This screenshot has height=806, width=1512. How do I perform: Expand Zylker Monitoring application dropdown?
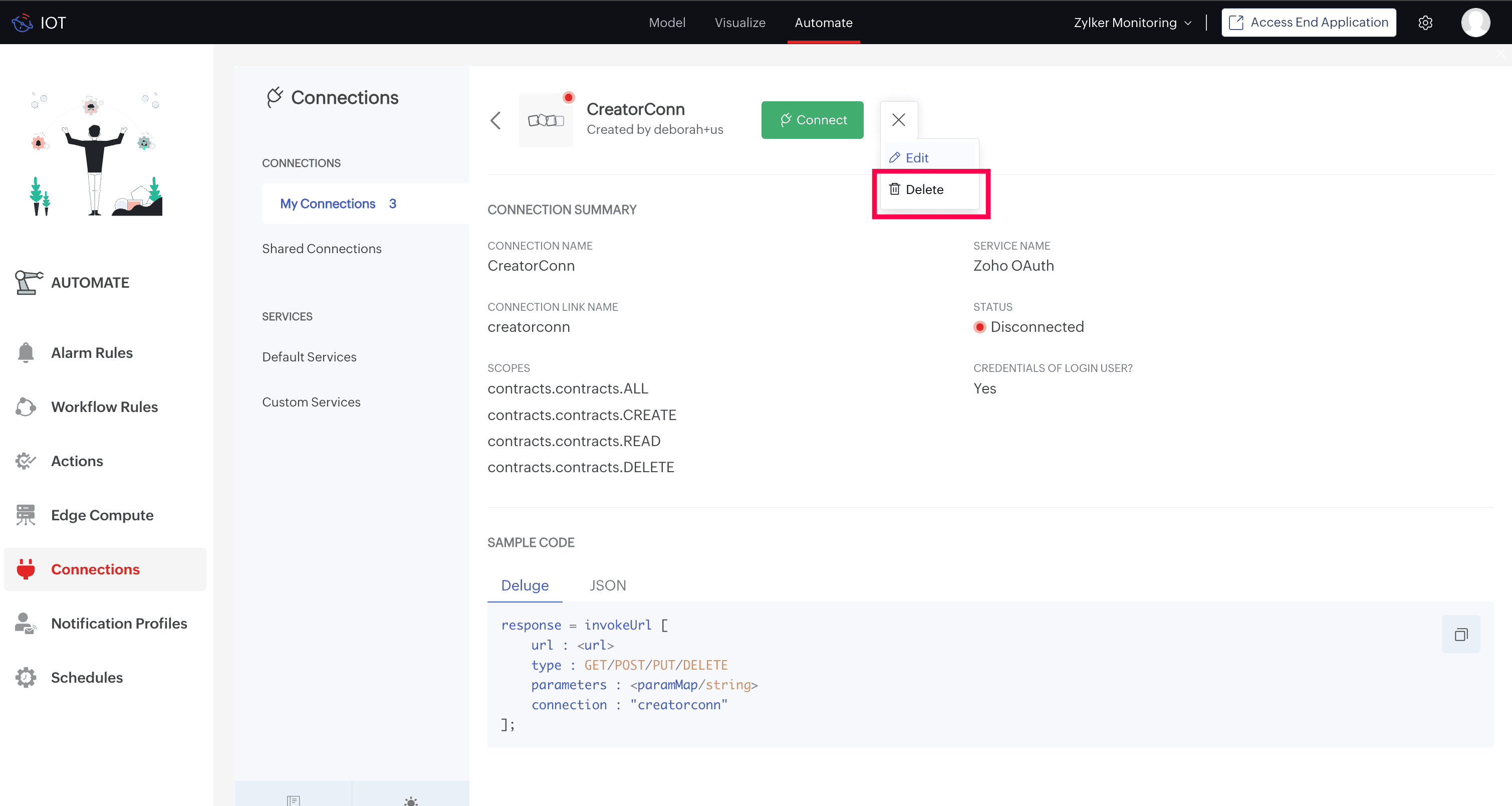[1132, 23]
